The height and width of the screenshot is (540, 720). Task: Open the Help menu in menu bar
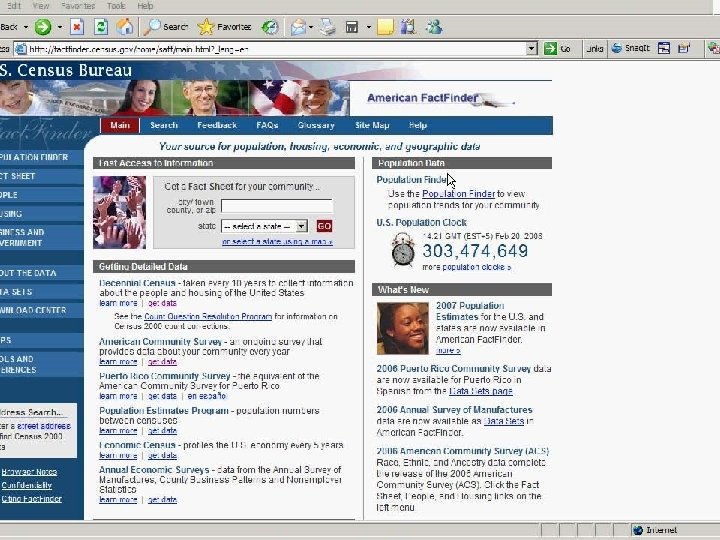(145, 6)
